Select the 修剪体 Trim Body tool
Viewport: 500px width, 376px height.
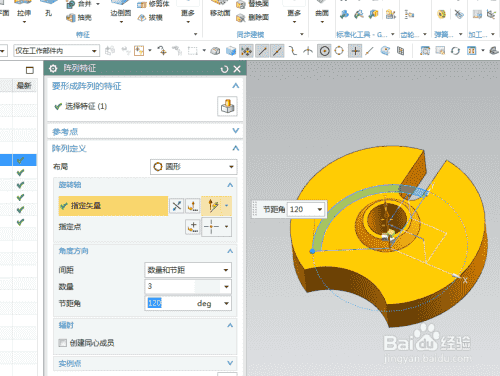pyautogui.click(x=153, y=4)
